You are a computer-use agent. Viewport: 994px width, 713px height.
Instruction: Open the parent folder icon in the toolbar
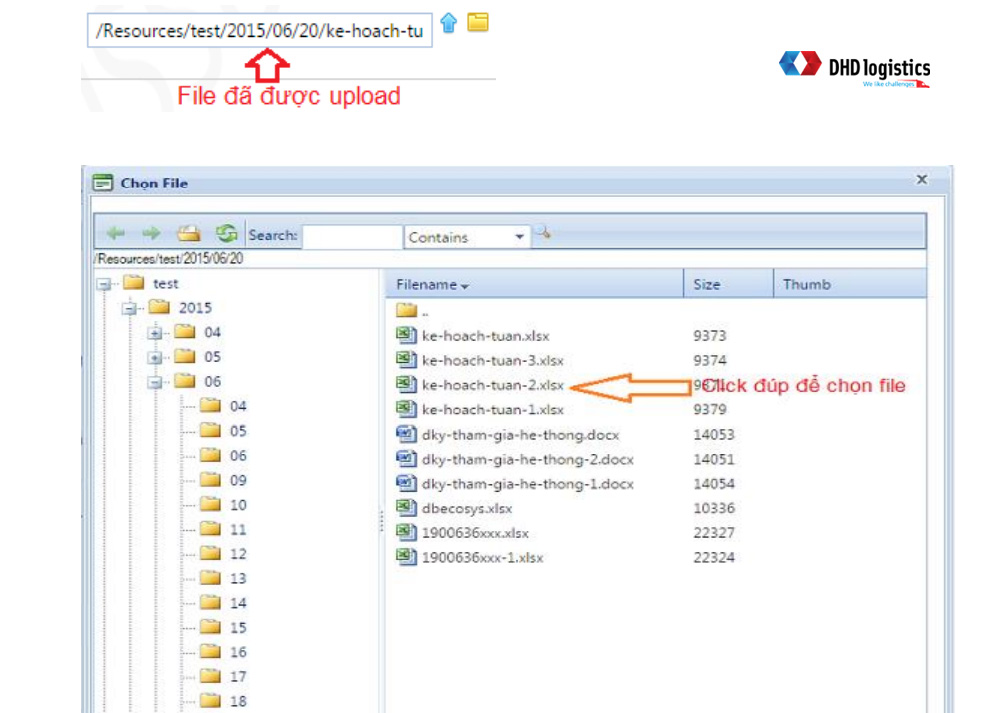188,232
